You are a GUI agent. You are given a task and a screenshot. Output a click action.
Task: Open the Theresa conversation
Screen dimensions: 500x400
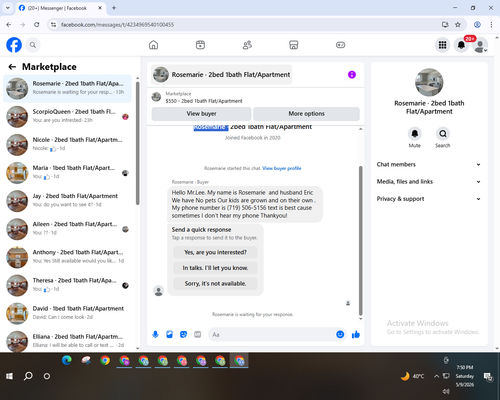point(67,285)
